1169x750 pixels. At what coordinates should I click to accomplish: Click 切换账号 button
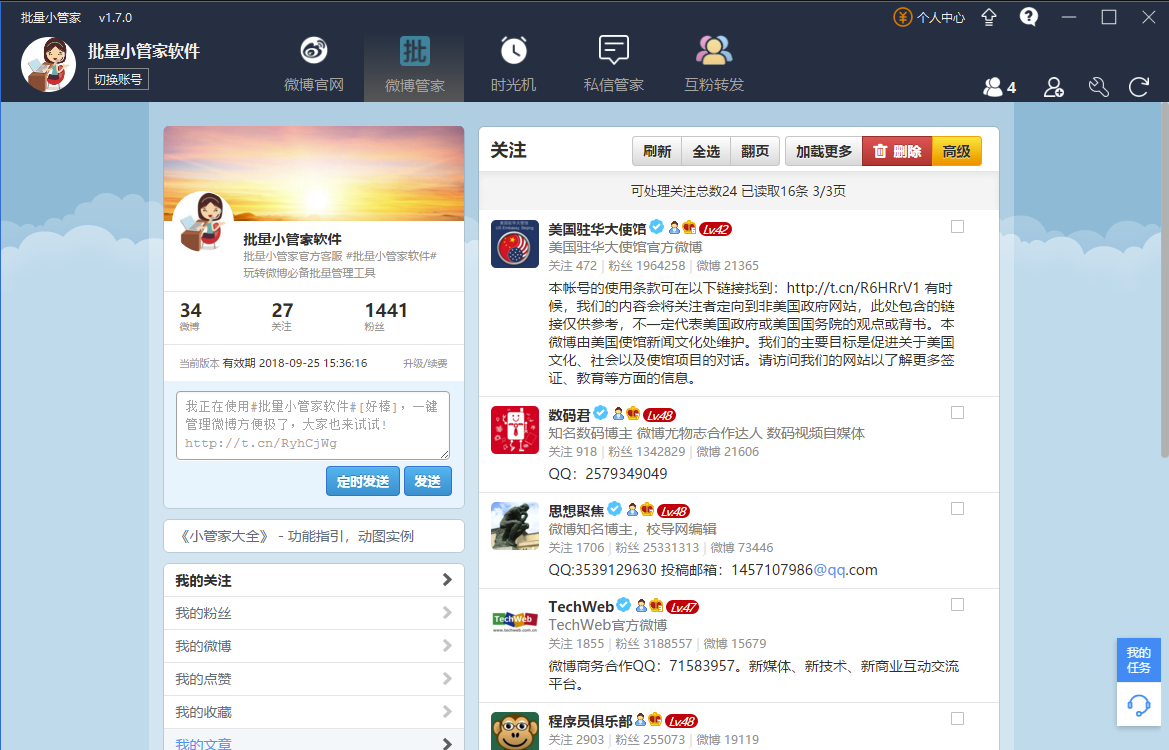point(118,79)
